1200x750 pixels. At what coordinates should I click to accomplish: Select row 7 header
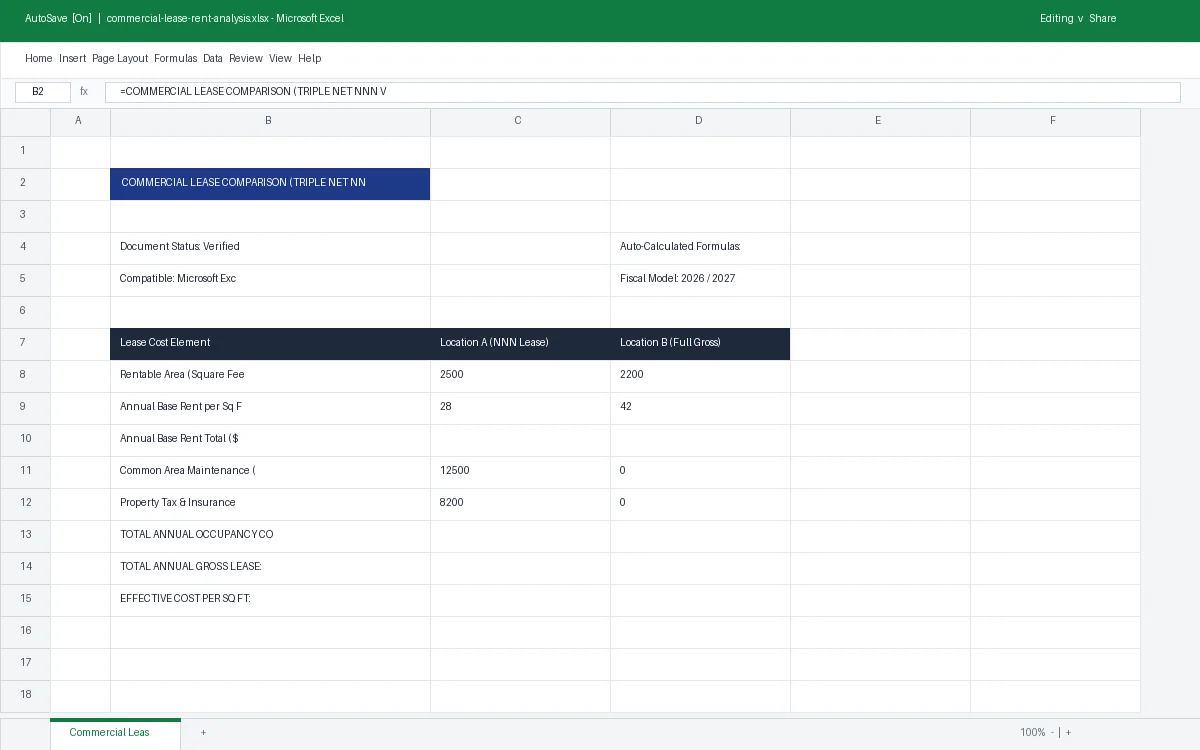[25, 343]
